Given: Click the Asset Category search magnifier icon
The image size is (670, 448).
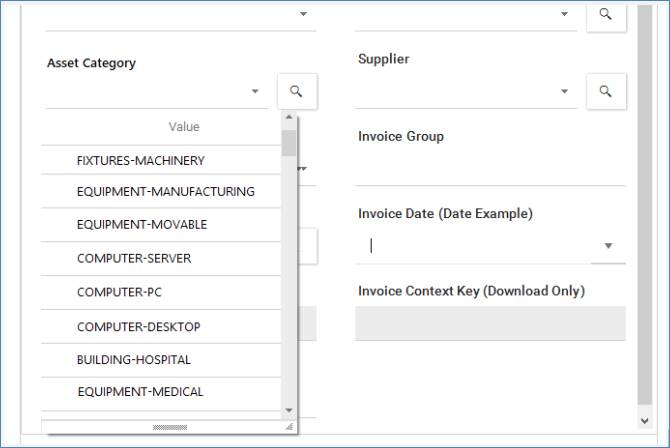Looking at the screenshot, I should pos(297,91).
